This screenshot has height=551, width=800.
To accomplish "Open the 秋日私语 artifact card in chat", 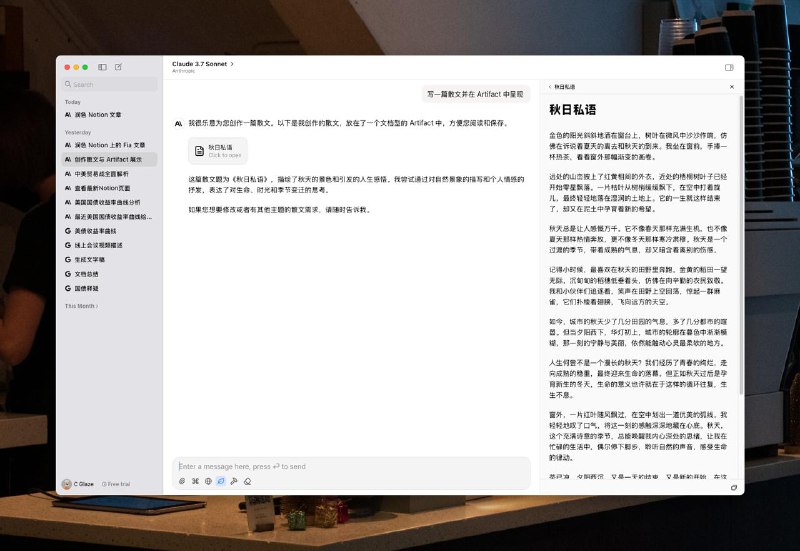I will coord(218,150).
